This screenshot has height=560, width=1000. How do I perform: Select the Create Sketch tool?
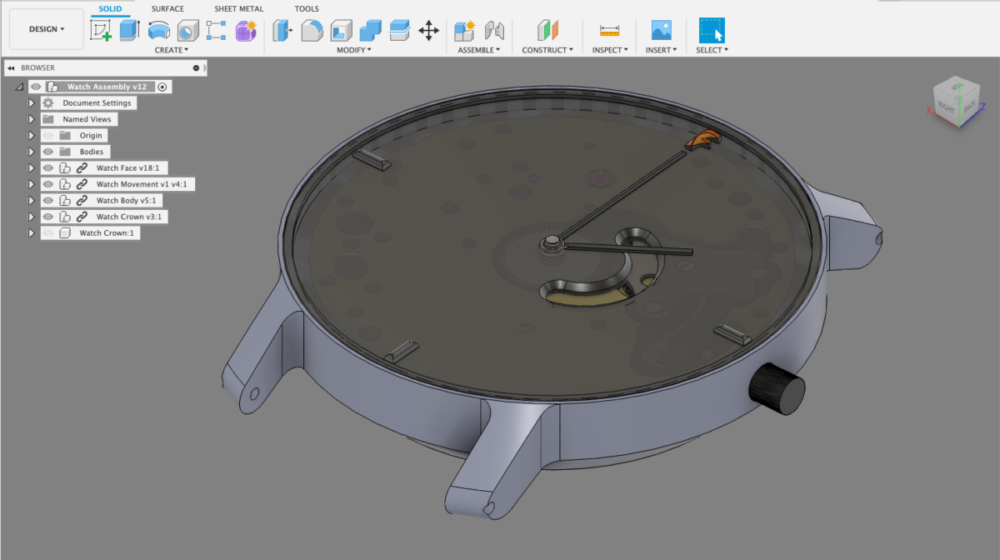tap(101, 30)
